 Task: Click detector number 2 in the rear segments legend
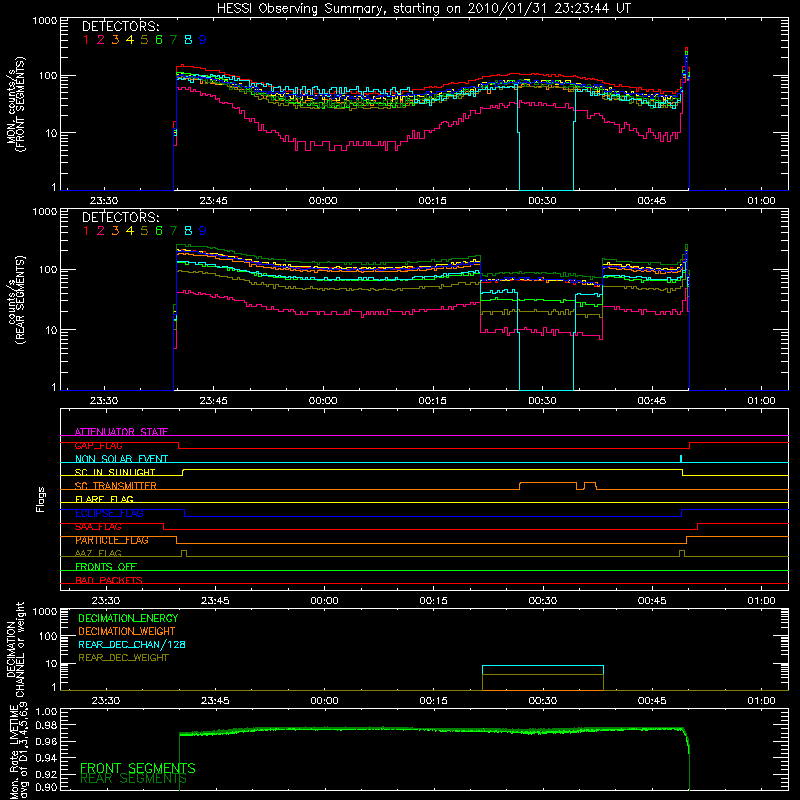[x=101, y=231]
